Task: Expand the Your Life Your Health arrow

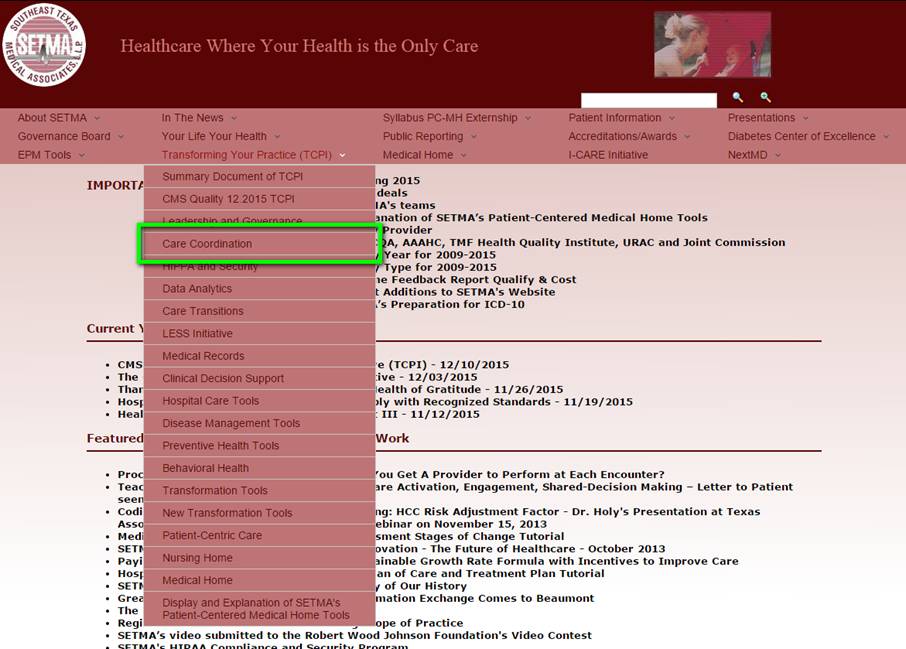Action: [277, 136]
